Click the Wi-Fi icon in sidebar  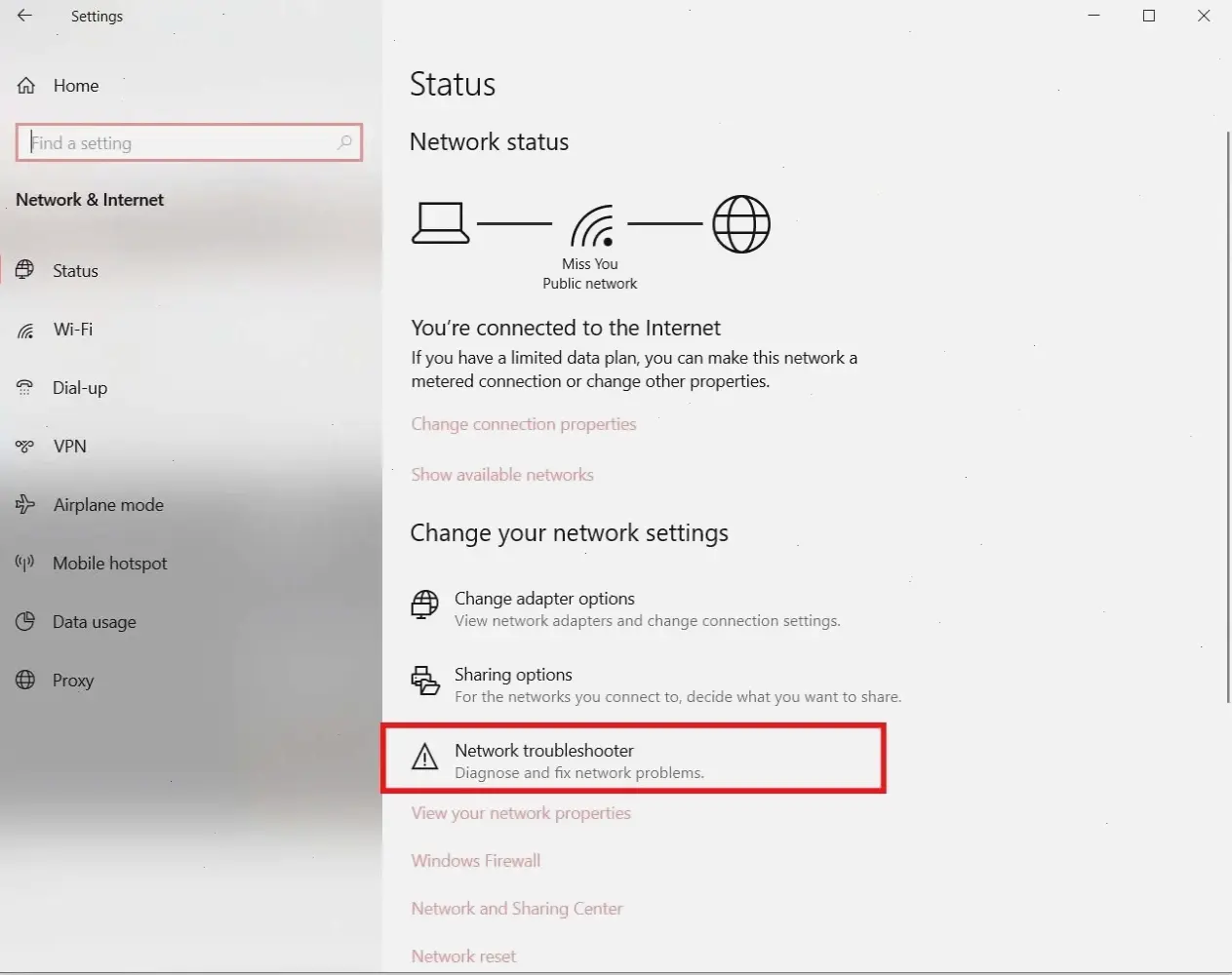[26, 330]
